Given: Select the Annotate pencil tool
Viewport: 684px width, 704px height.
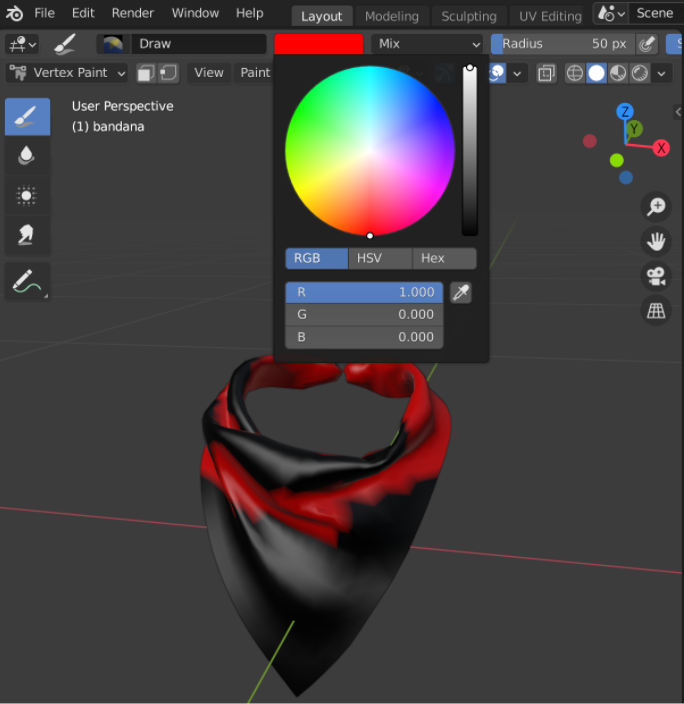Looking at the screenshot, I should pyautogui.click(x=27, y=283).
